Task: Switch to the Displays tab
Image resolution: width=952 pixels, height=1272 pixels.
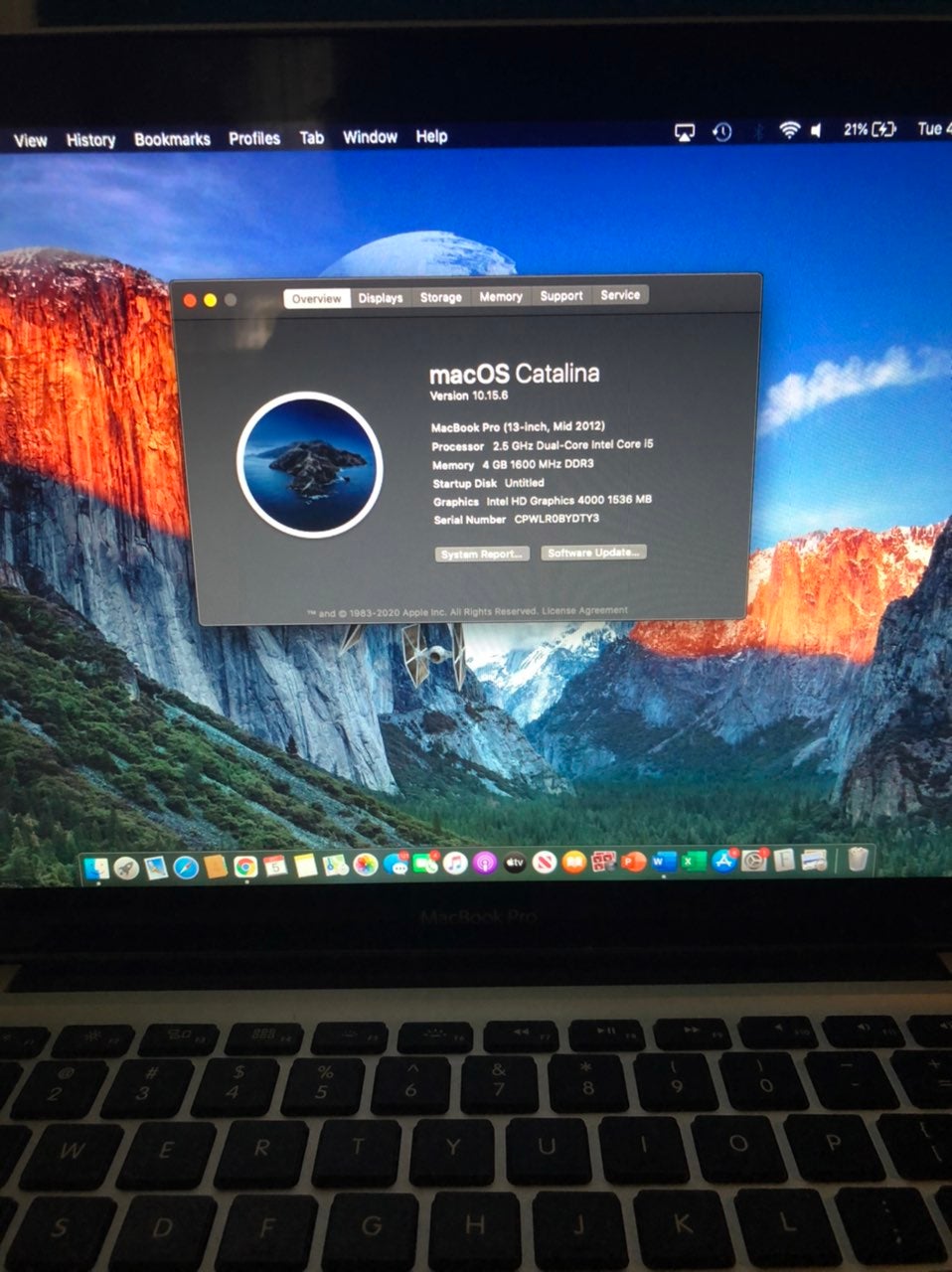Action: pyautogui.click(x=381, y=297)
